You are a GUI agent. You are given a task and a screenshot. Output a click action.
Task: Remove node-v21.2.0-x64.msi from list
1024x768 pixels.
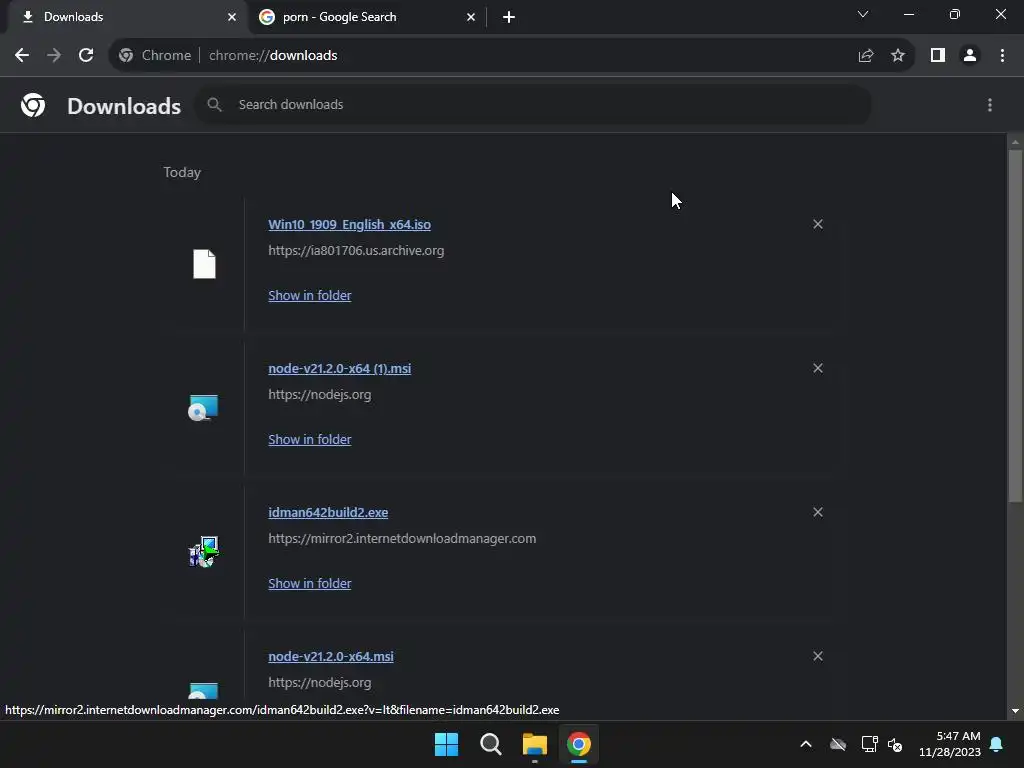coord(818,656)
